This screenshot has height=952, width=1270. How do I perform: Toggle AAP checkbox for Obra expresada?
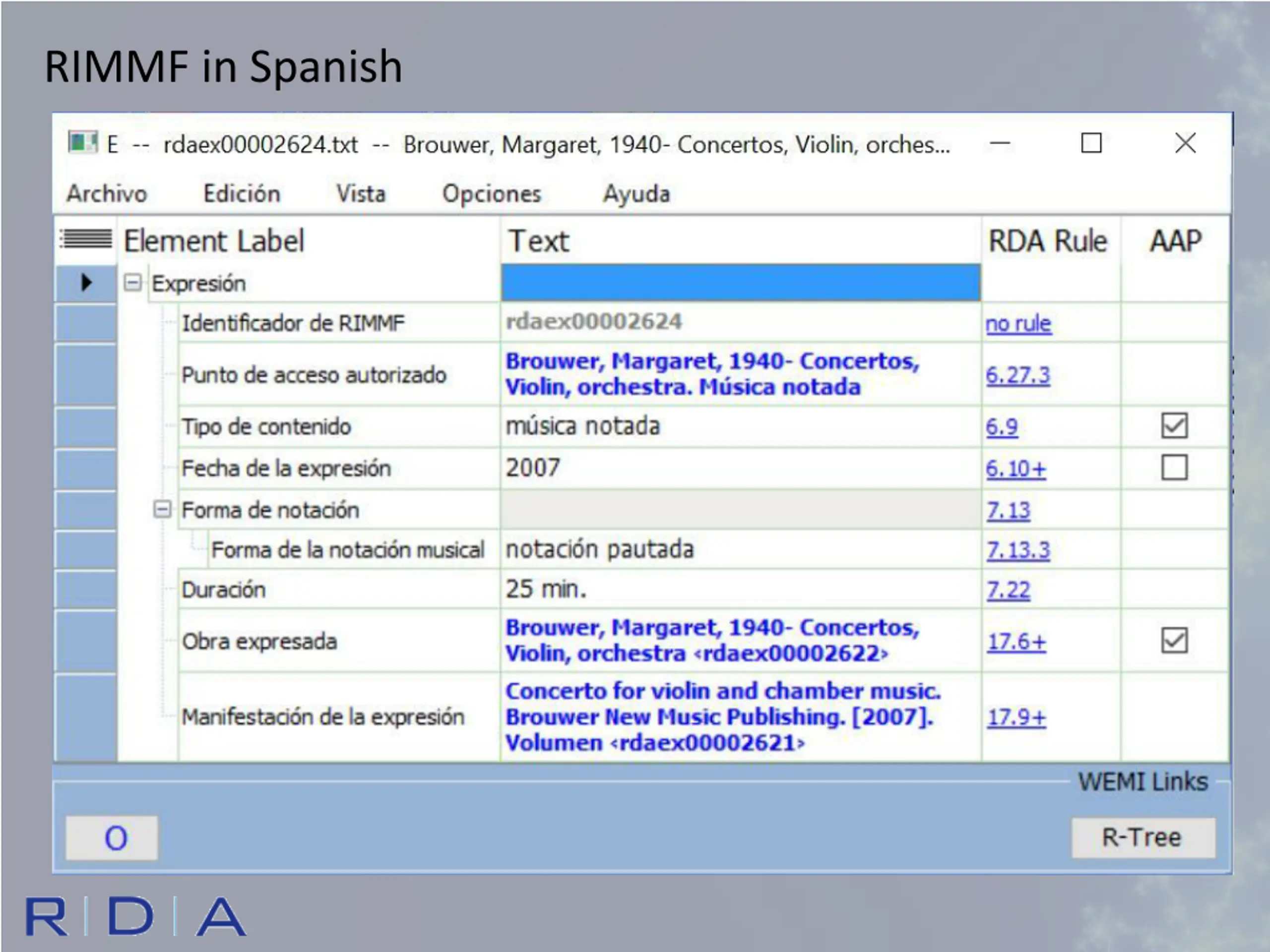click(x=1174, y=641)
